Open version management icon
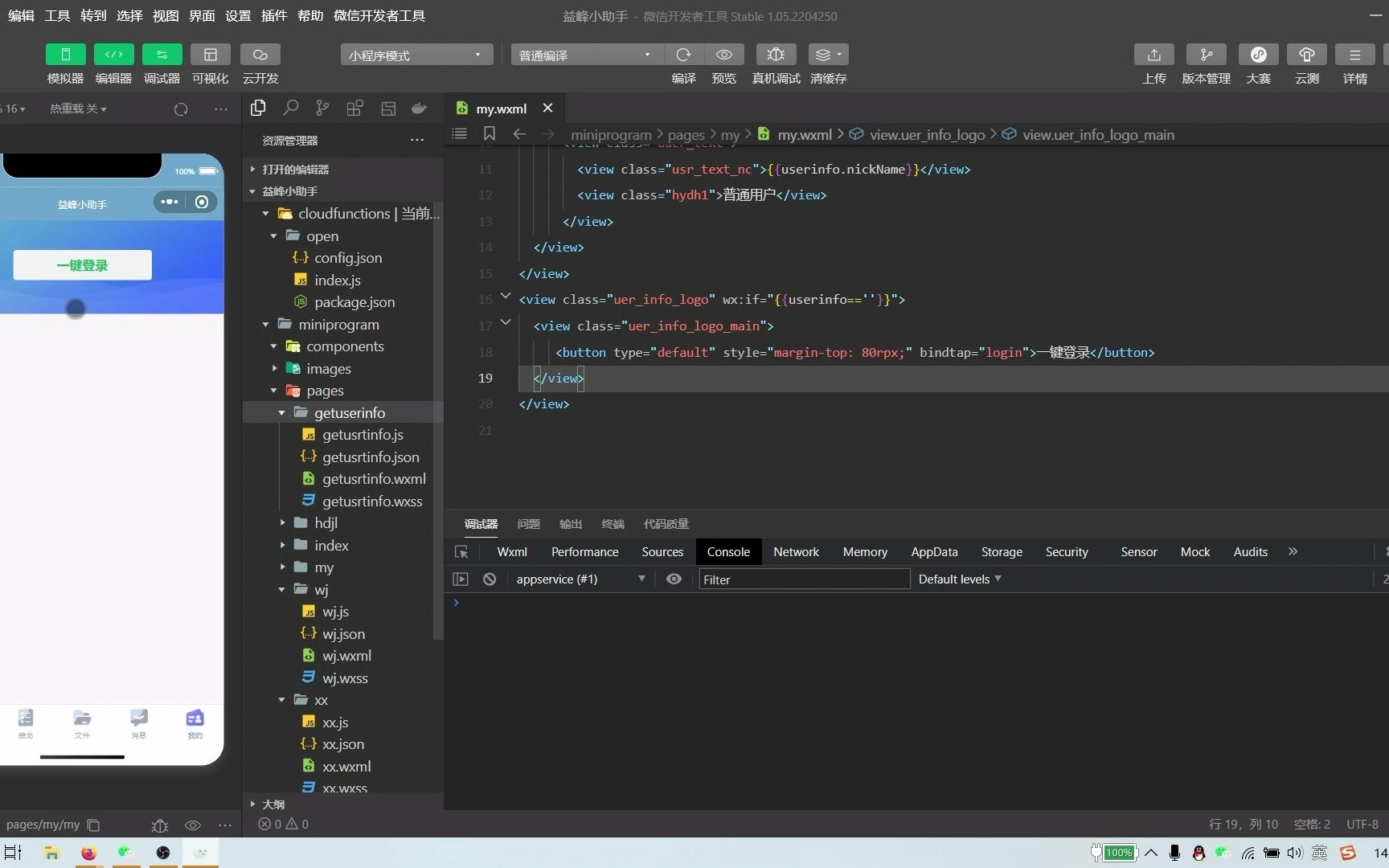 [x=1206, y=55]
